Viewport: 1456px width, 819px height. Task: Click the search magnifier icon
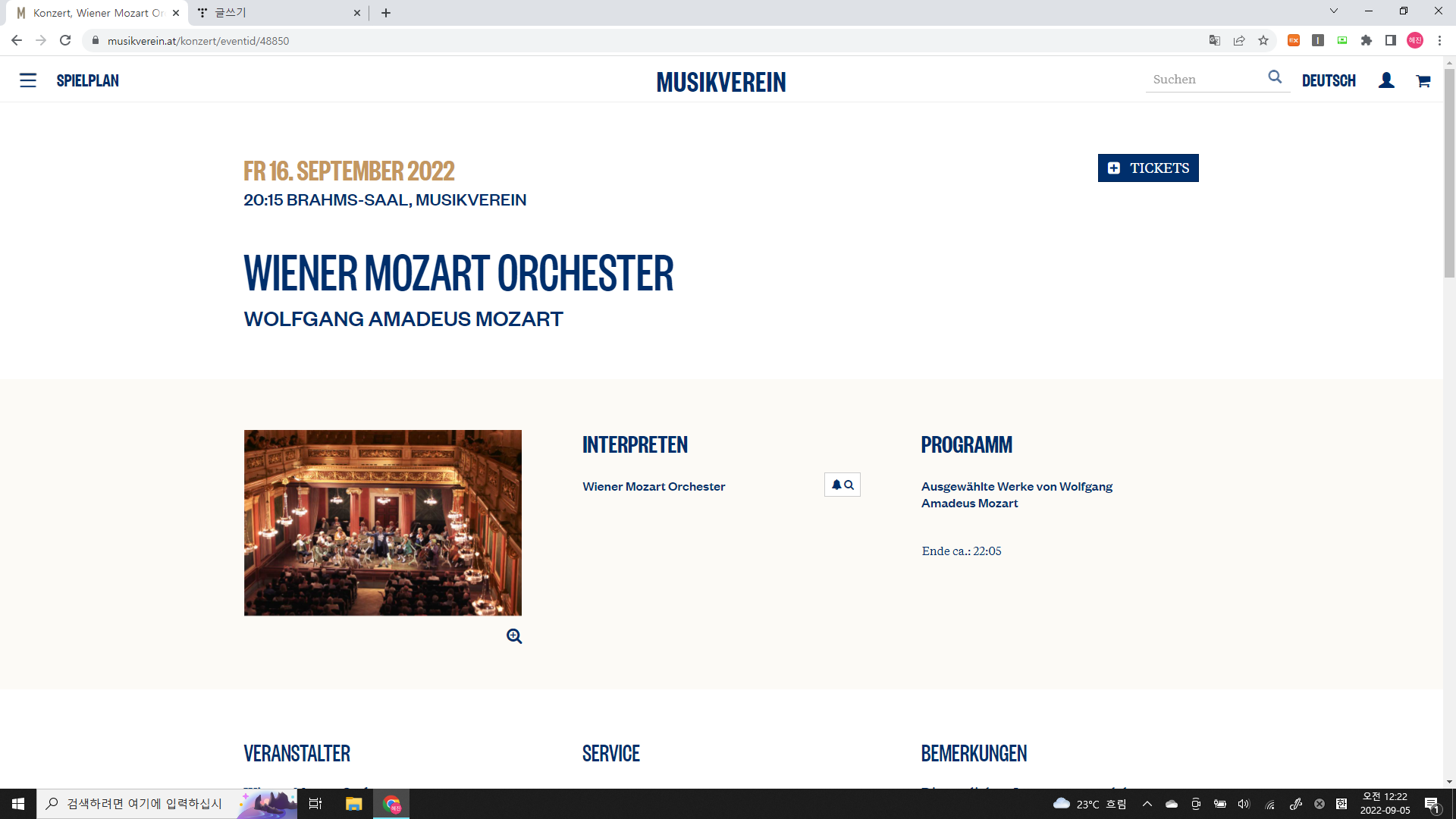1275,77
